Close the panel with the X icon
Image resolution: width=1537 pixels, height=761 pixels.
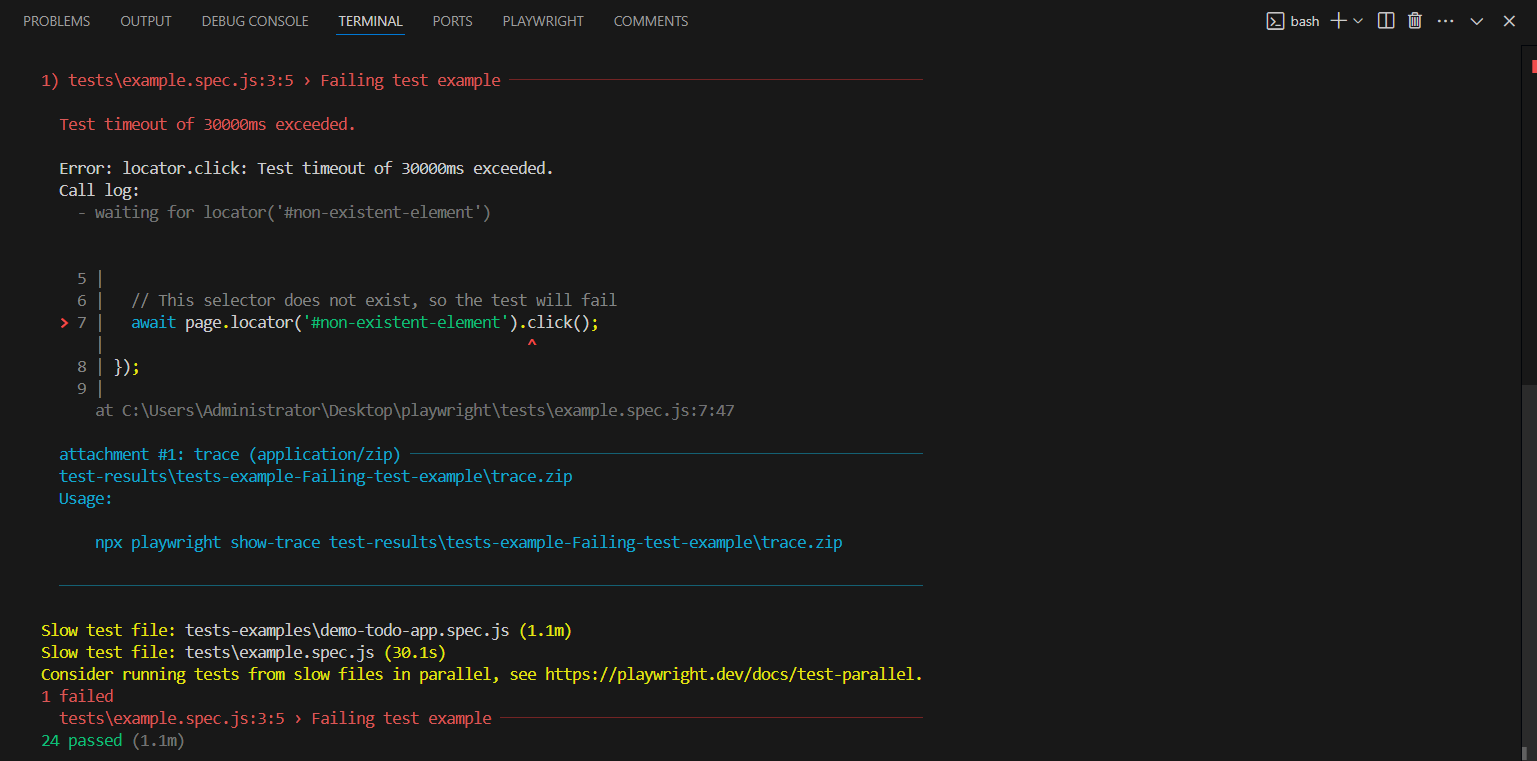pos(1509,21)
